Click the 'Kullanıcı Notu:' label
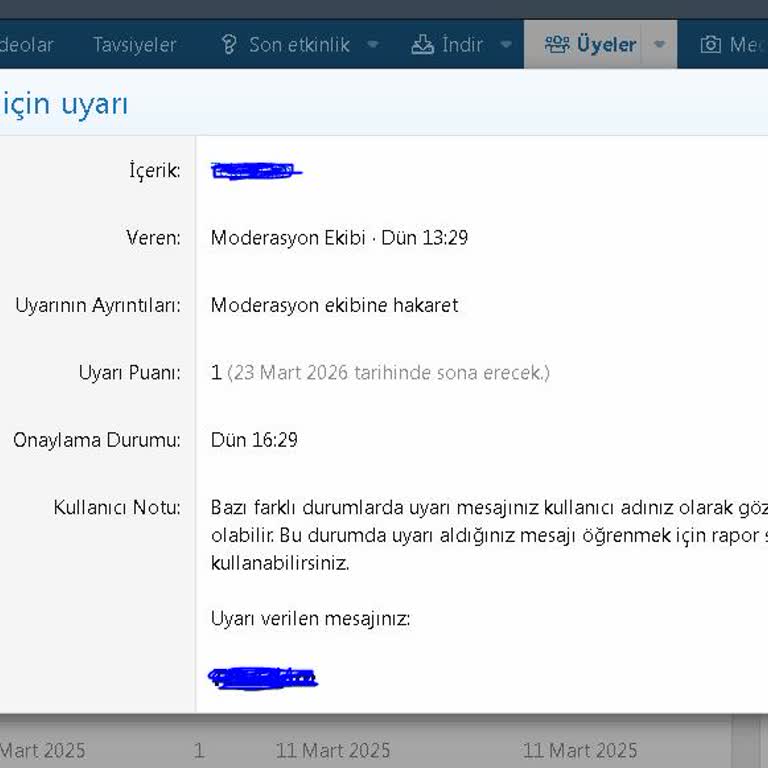The height and width of the screenshot is (768, 768). pos(117,507)
